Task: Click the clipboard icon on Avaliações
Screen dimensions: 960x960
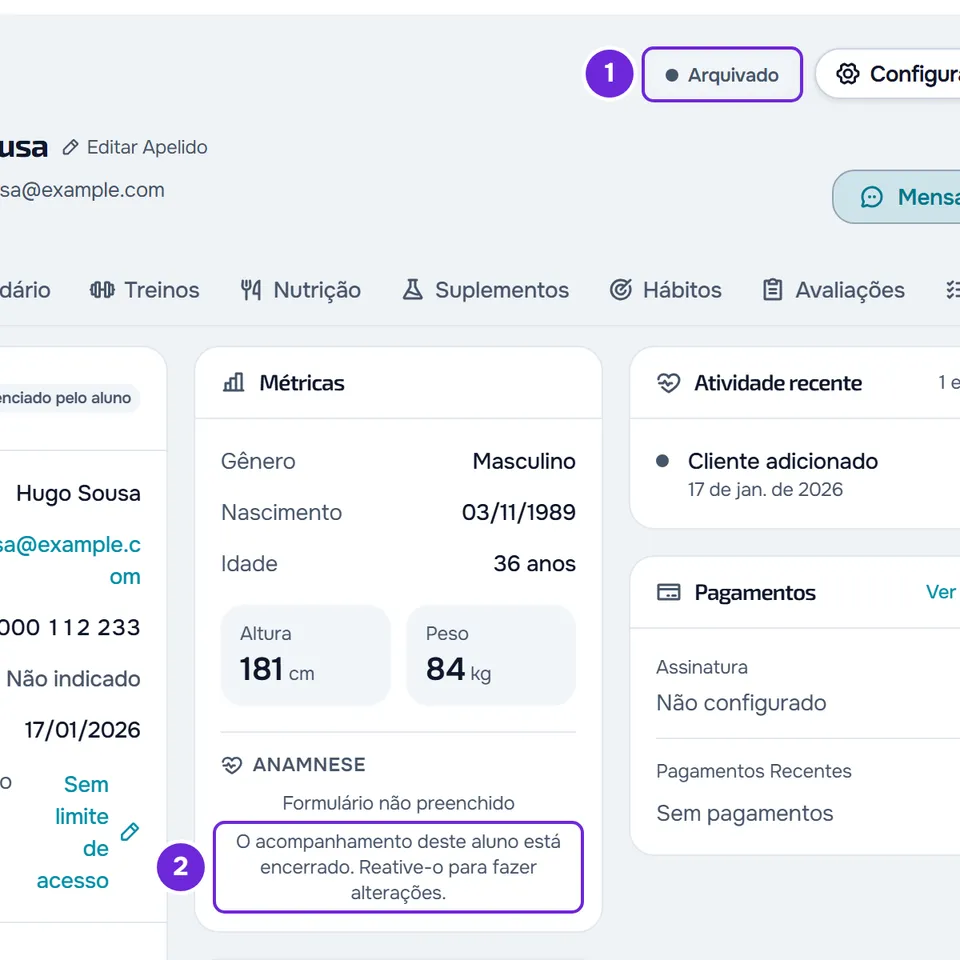Action: 773,290
